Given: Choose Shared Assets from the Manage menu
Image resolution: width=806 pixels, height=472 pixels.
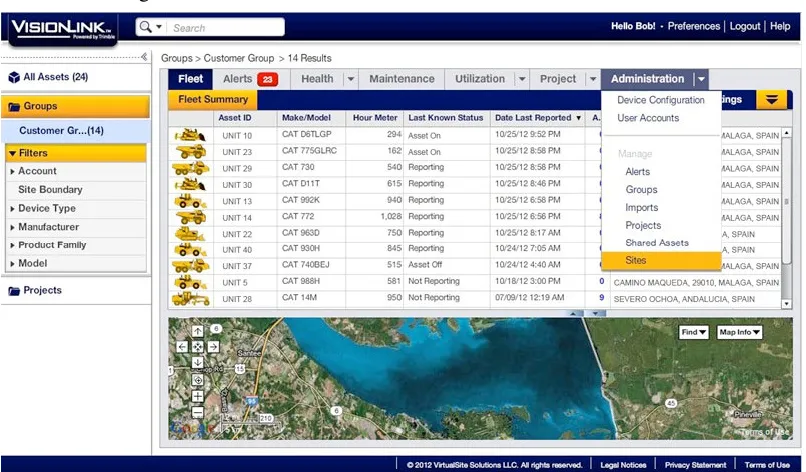Looking at the screenshot, I should [656, 243].
